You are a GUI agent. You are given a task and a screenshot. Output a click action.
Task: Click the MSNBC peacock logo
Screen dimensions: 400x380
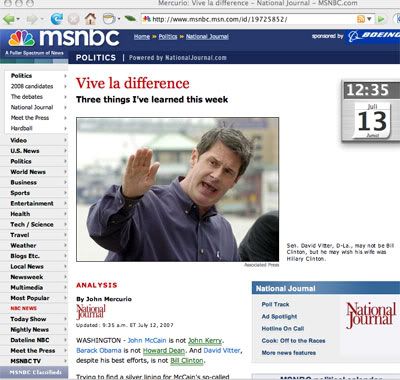pyautogui.click(x=22, y=39)
